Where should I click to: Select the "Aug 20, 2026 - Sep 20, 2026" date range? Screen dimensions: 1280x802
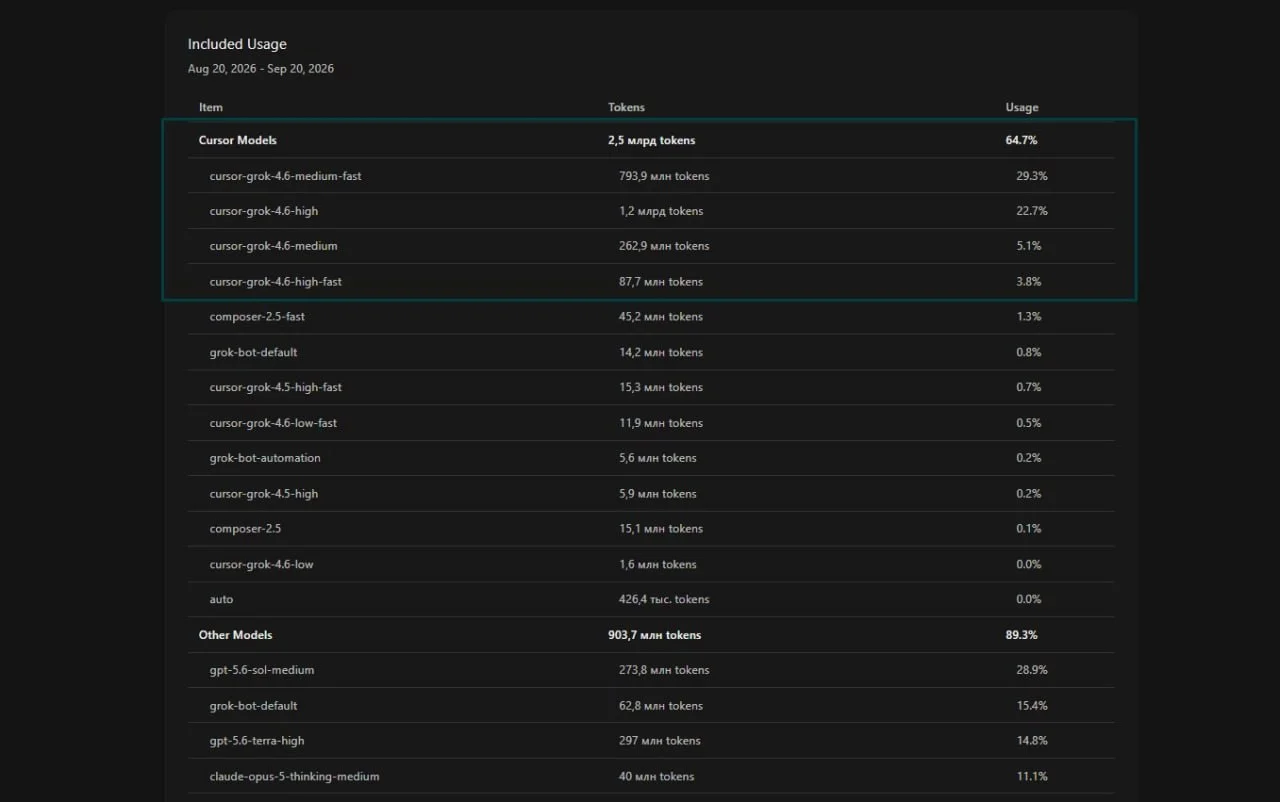[x=261, y=69]
